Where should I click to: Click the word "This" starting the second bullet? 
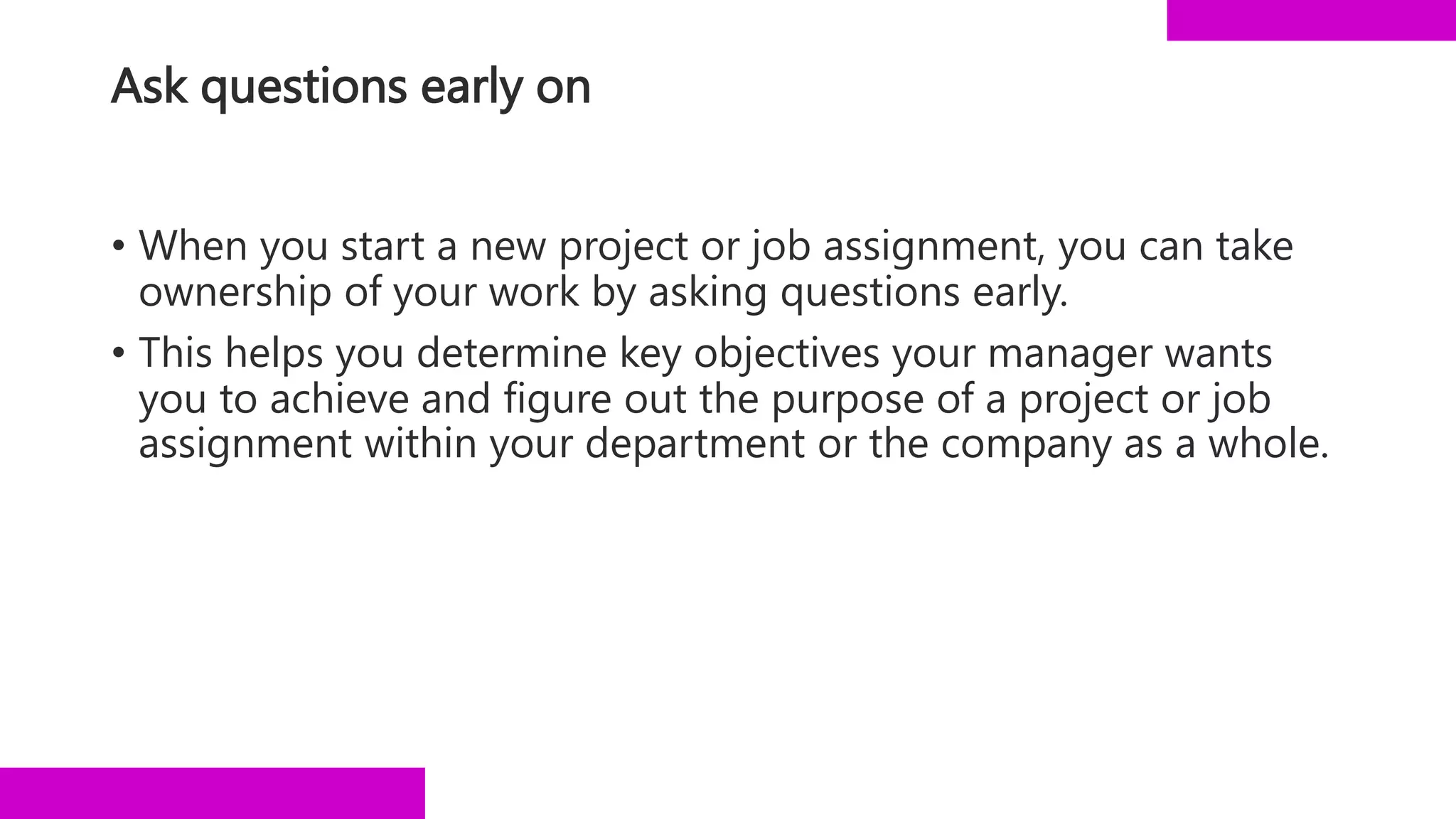[175, 353]
